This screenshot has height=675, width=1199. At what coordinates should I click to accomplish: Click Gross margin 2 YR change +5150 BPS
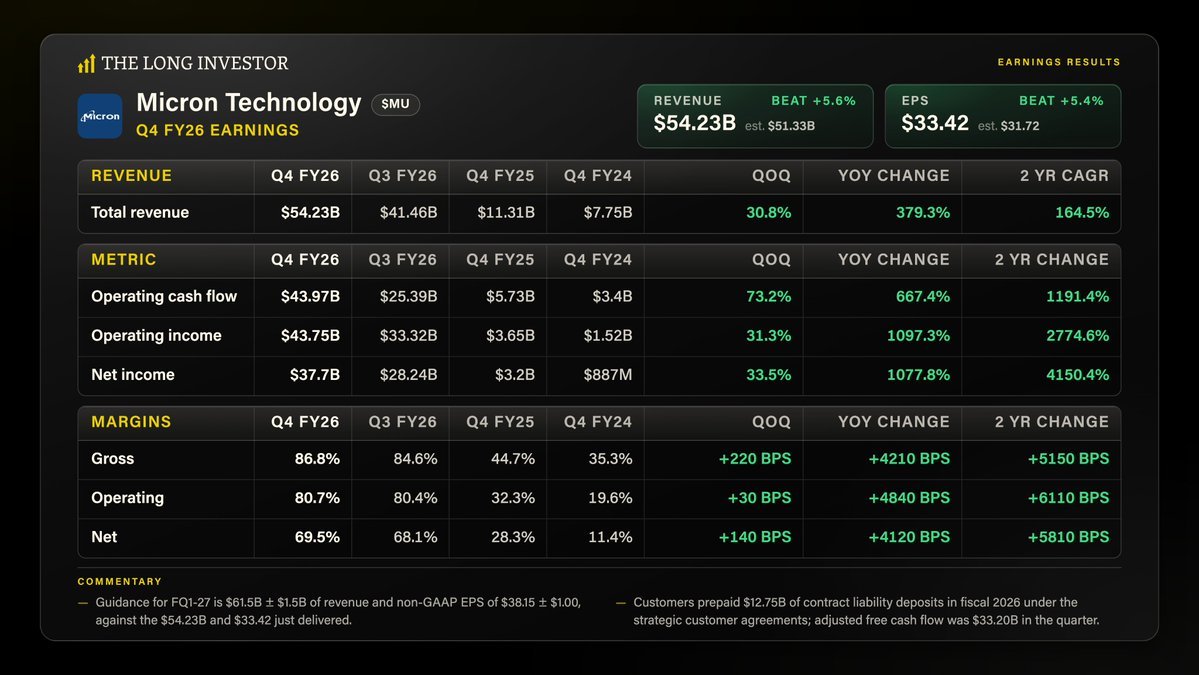(x=1068, y=459)
